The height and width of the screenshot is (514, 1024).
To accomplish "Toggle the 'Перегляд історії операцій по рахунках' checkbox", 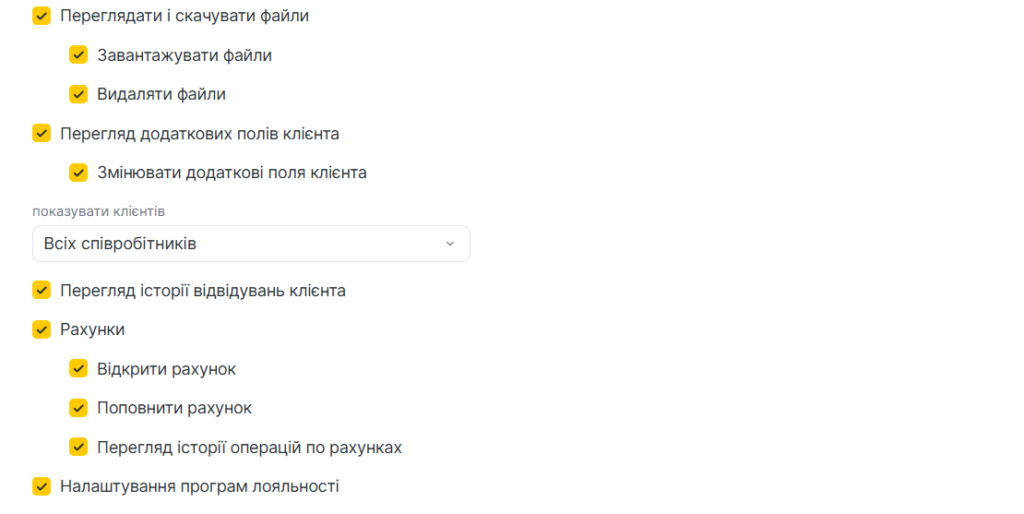I will (79, 447).
